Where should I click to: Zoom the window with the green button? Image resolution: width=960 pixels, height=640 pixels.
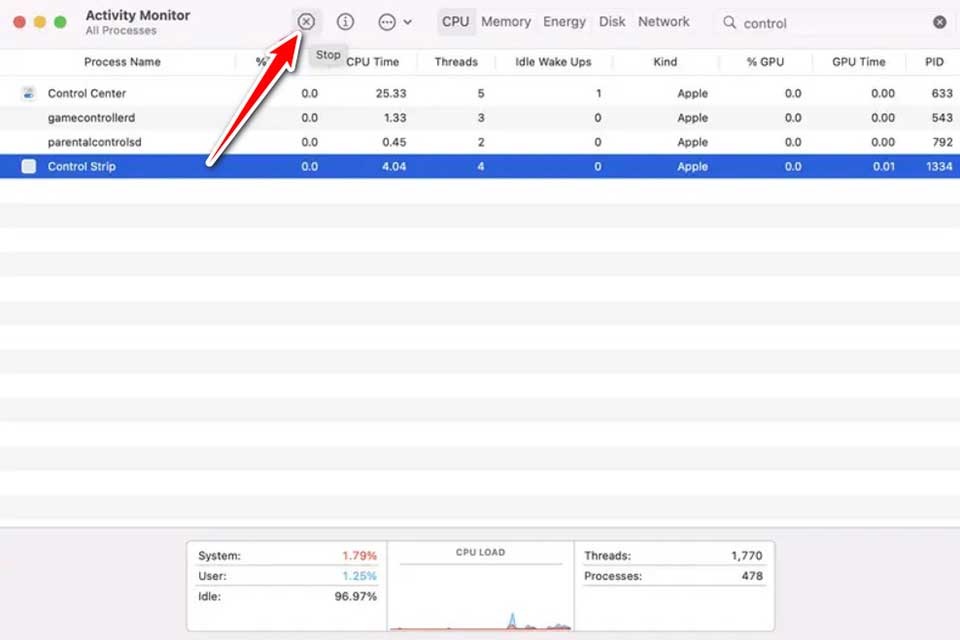[x=60, y=23]
